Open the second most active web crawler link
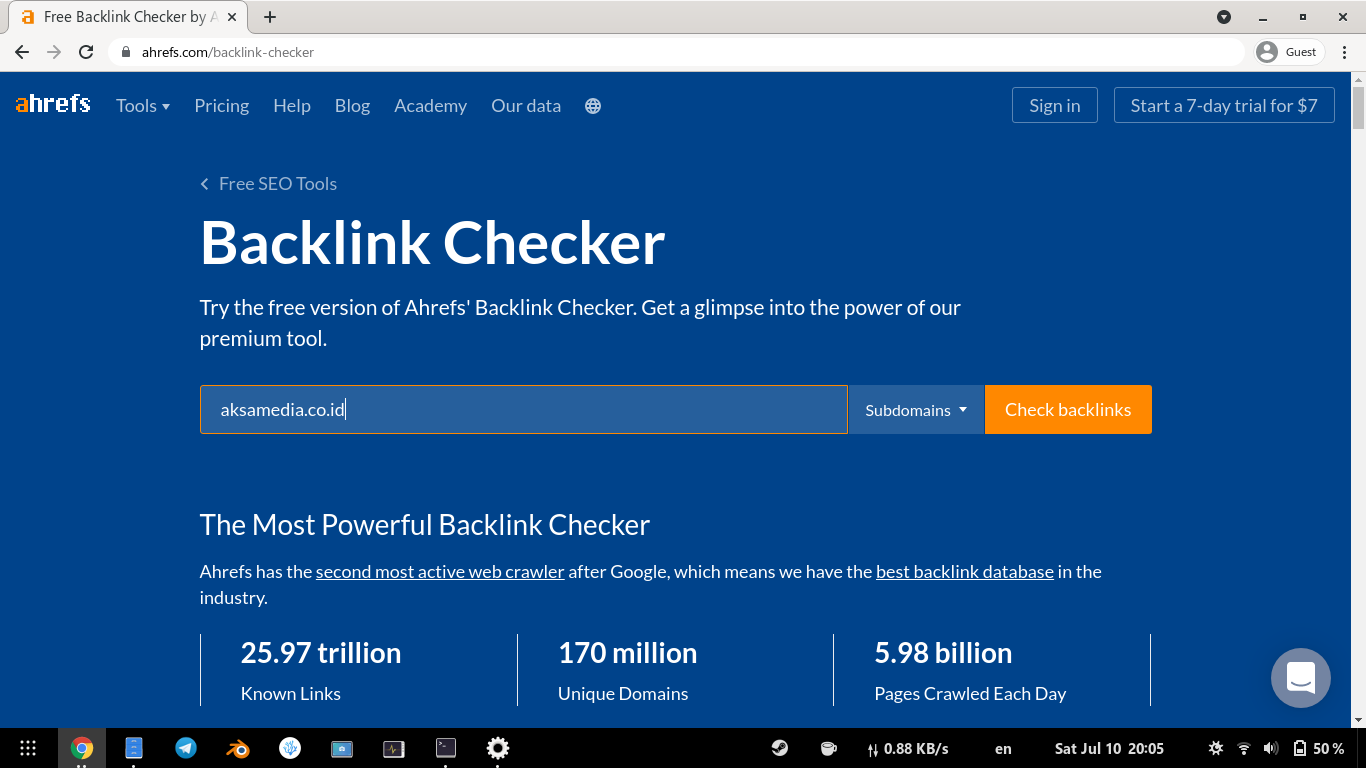Viewport: 1366px width, 768px height. [439, 571]
